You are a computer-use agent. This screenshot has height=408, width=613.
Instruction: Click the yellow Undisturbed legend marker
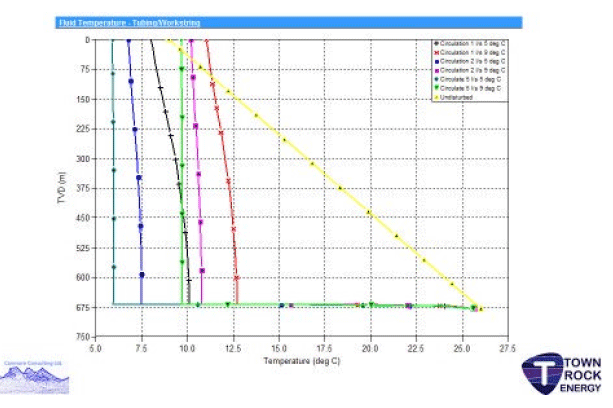coord(436,97)
